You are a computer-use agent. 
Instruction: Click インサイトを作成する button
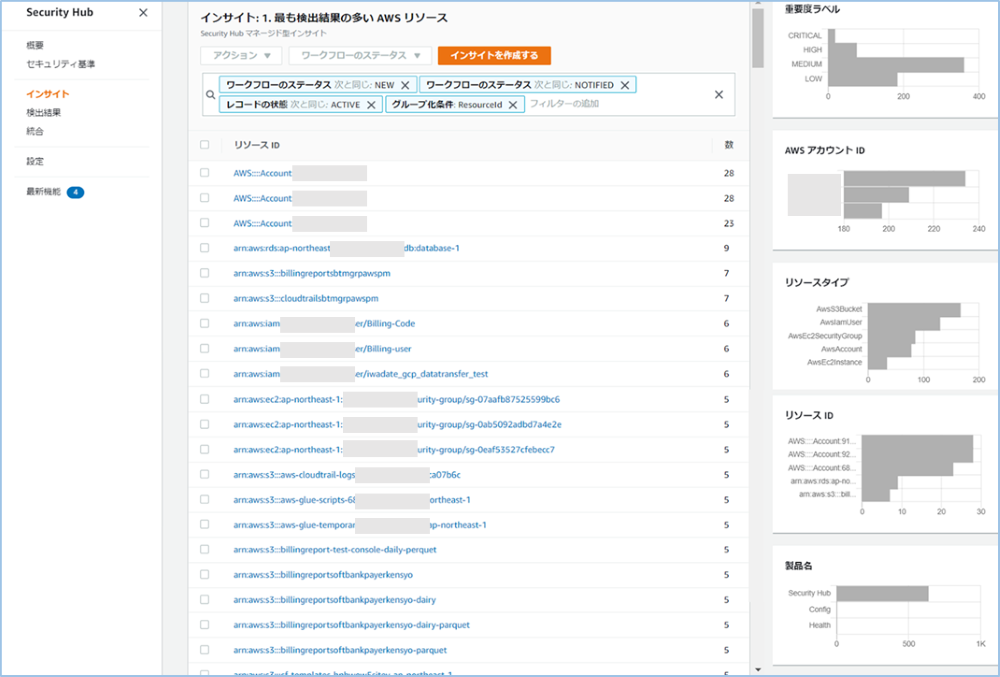pyautogui.click(x=494, y=55)
